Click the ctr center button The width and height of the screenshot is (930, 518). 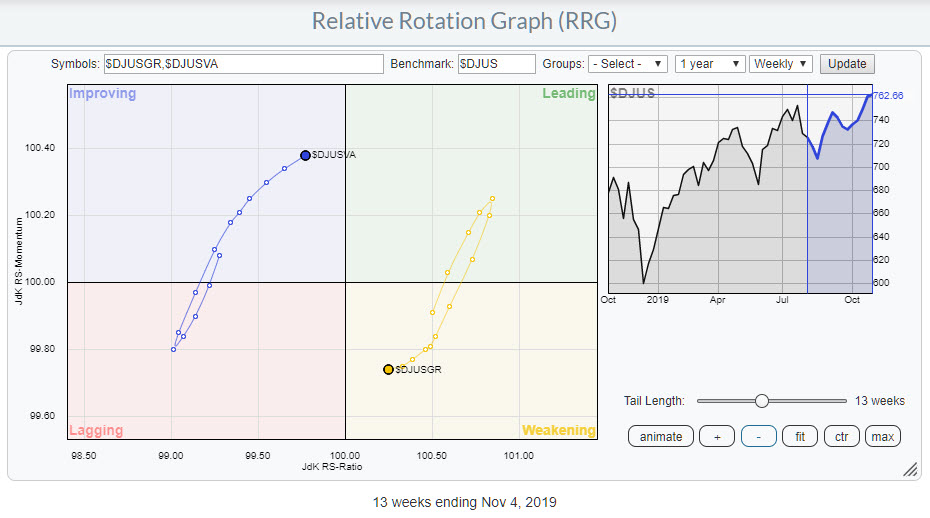click(x=841, y=437)
